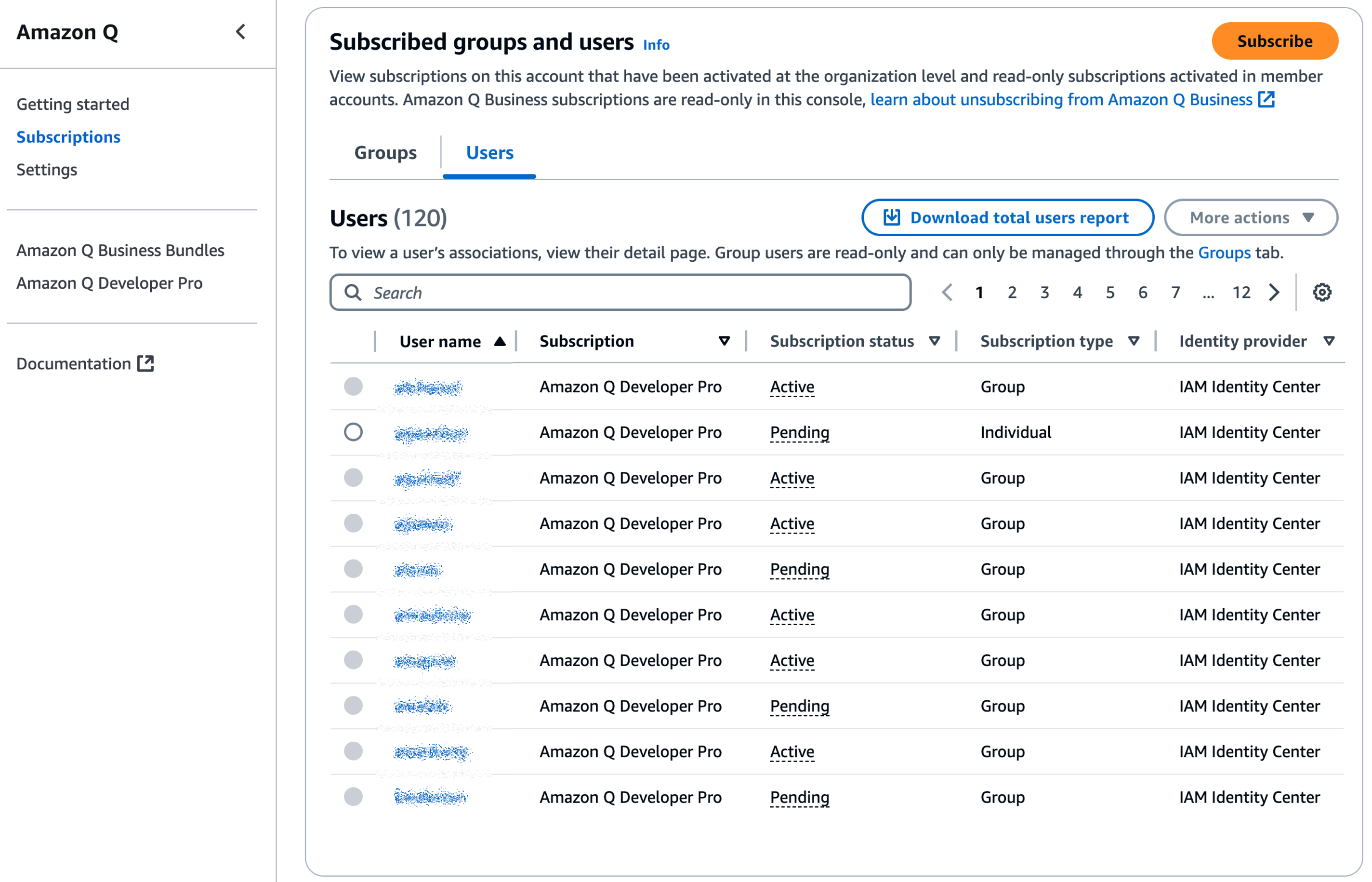Open the Subscription type filter dropdown
Screen dimensions: 1372x882
1135,341
